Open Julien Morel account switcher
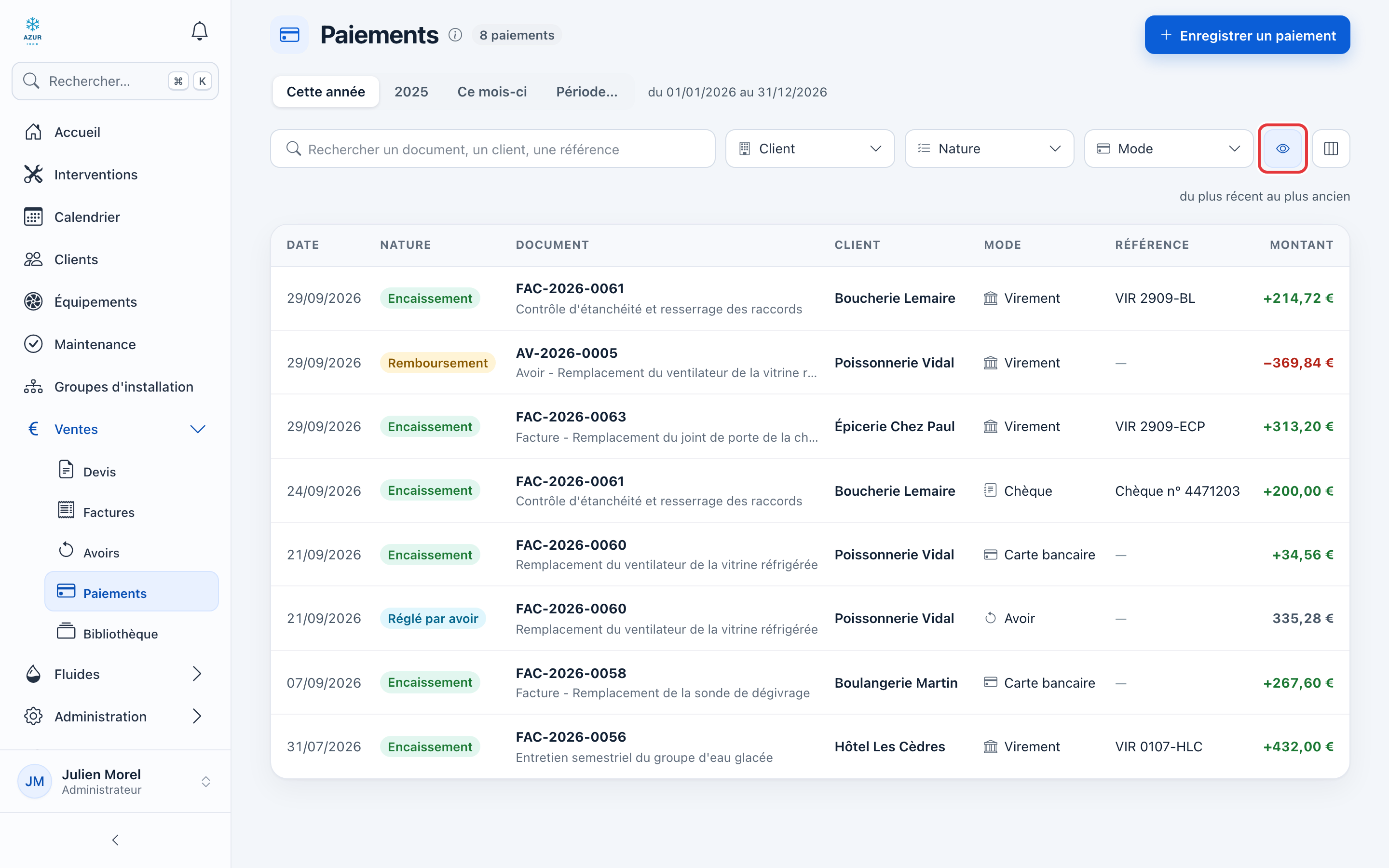The width and height of the screenshot is (1389, 868). (x=115, y=781)
